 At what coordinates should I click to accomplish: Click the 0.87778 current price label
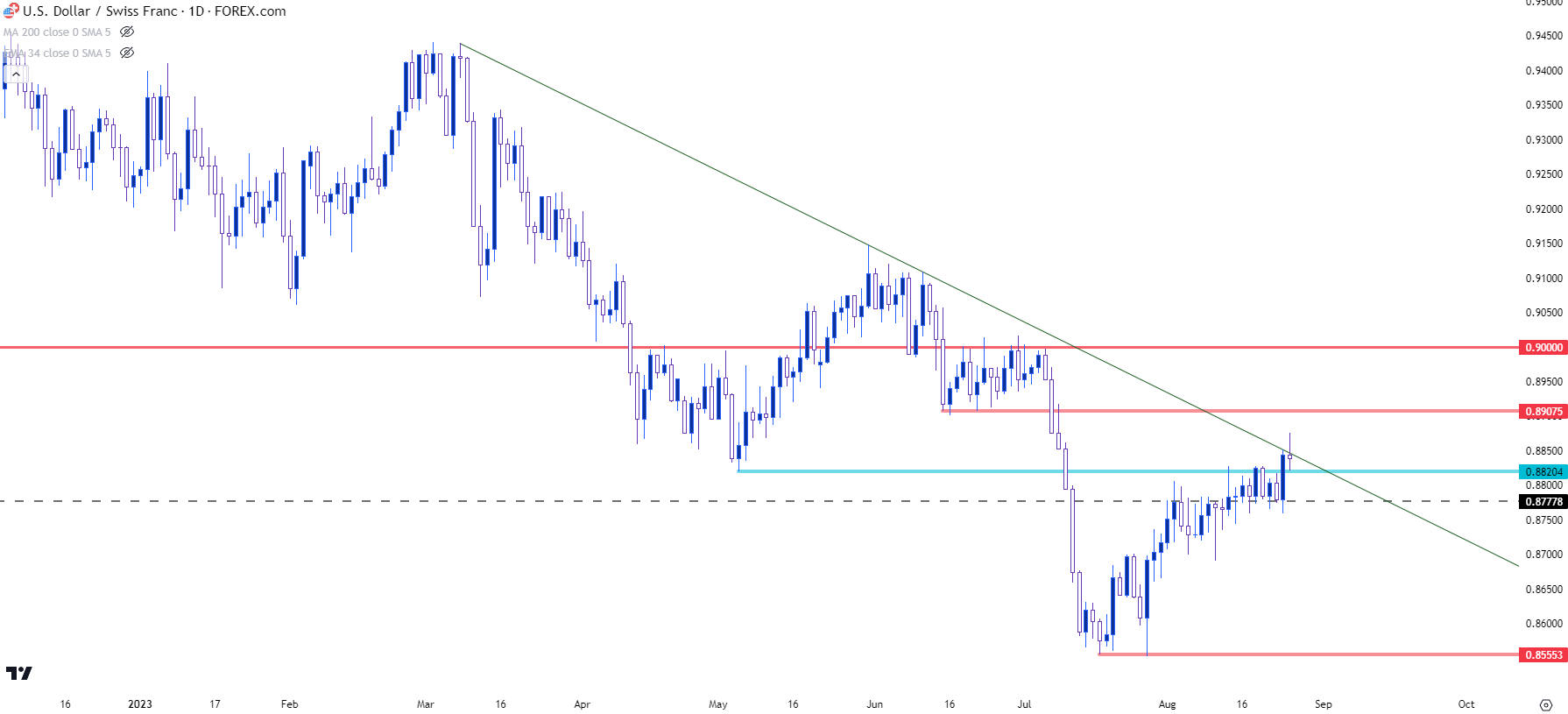[x=1543, y=502]
